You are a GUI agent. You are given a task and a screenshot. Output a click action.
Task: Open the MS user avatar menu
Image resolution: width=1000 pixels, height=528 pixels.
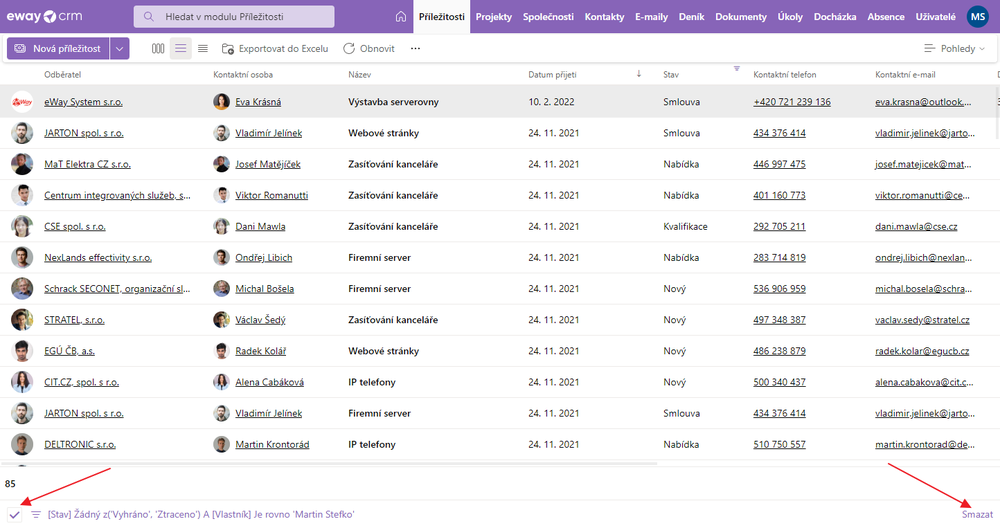click(978, 17)
